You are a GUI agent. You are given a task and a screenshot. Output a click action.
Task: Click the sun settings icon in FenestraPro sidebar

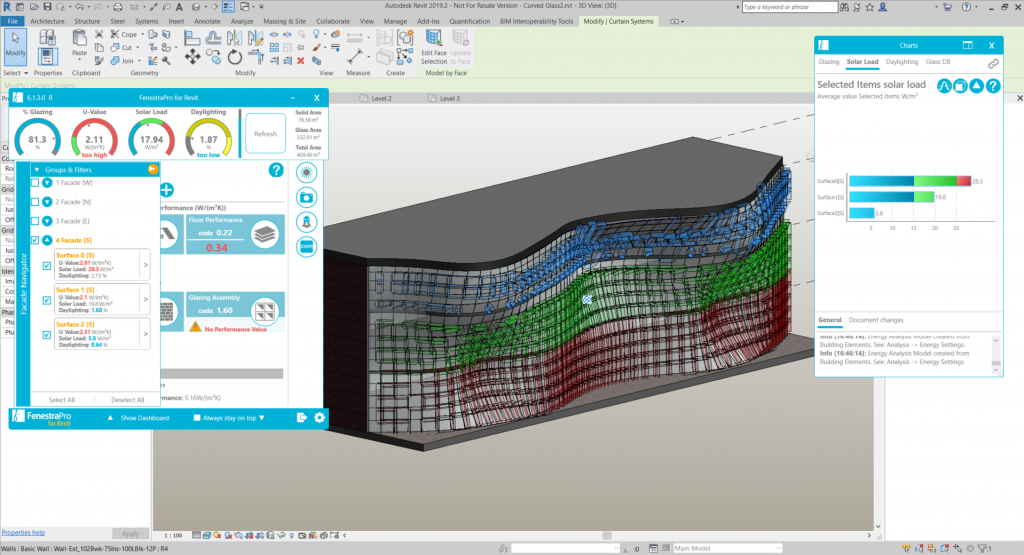click(x=306, y=172)
